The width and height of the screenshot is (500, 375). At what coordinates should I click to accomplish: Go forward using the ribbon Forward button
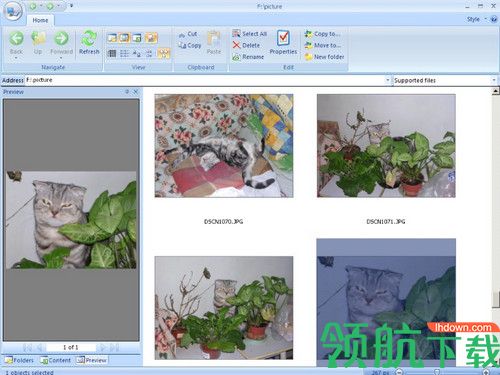pyautogui.click(x=62, y=42)
